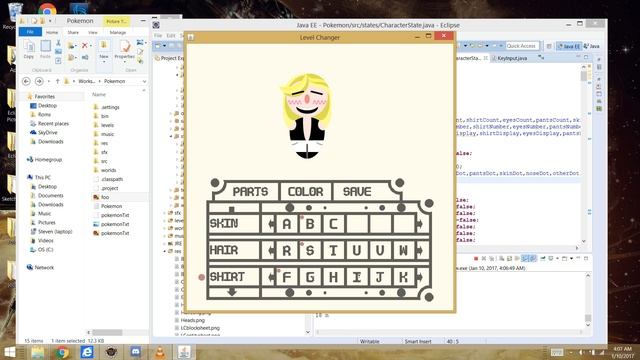Screen dimensions: 640x360
Task: Choose shirt option I
Action: tap(356, 277)
